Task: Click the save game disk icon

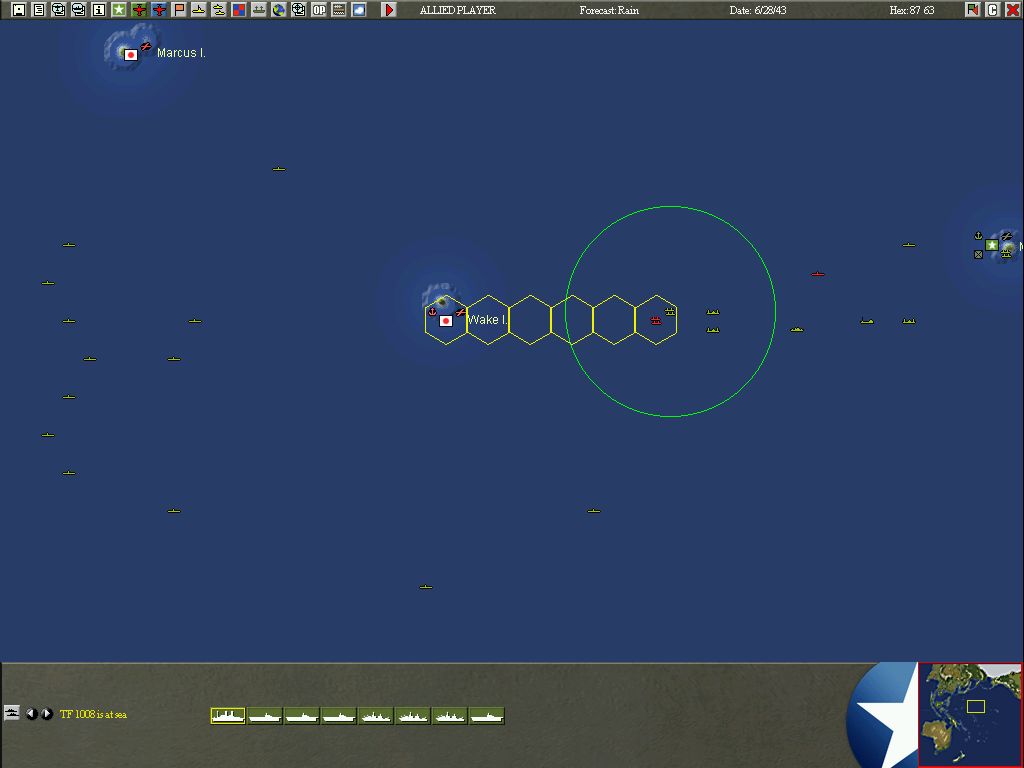Action: pyautogui.click(x=19, y=10)
